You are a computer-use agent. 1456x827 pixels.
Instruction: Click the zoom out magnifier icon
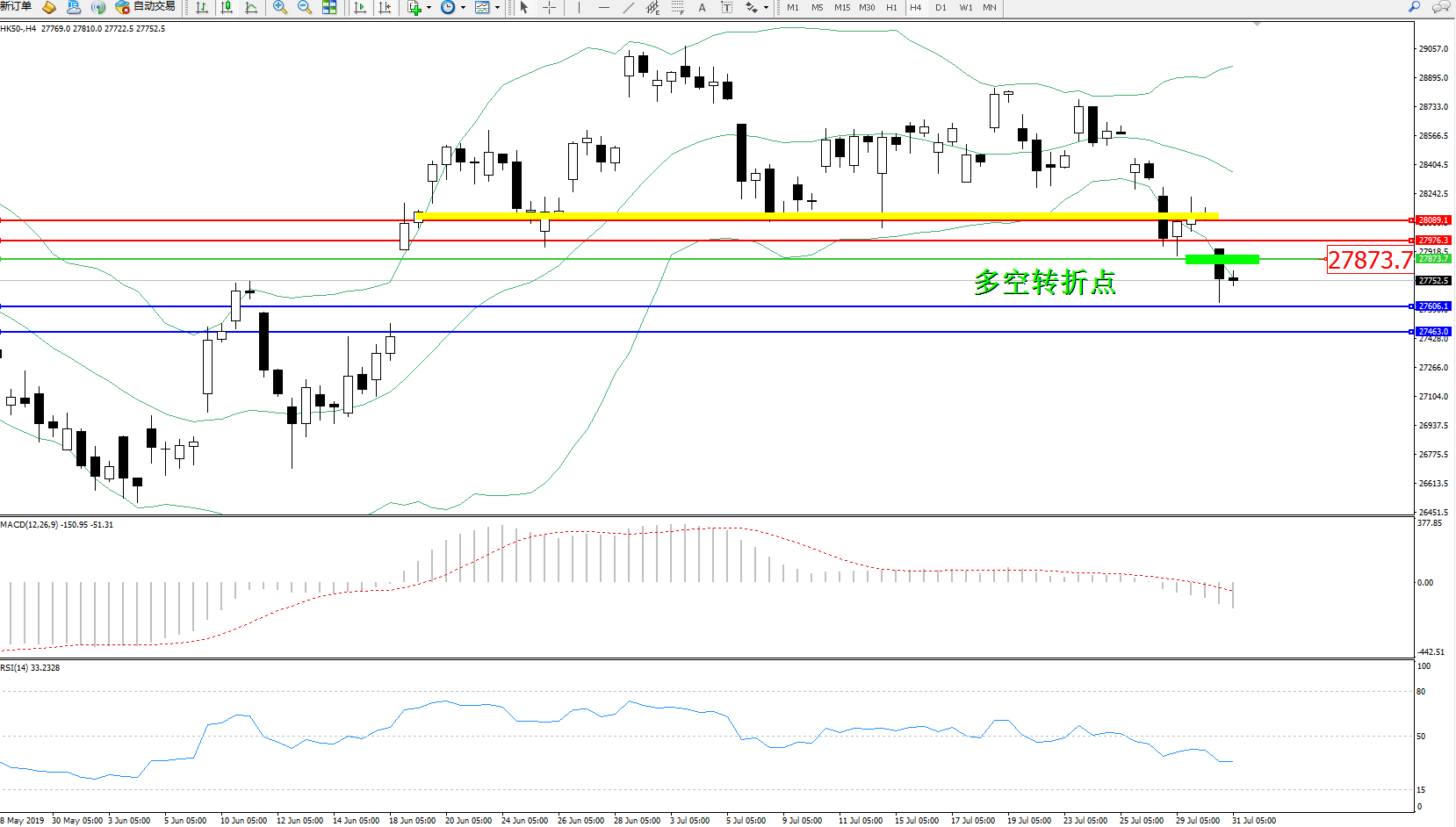(x=305, y=8)
